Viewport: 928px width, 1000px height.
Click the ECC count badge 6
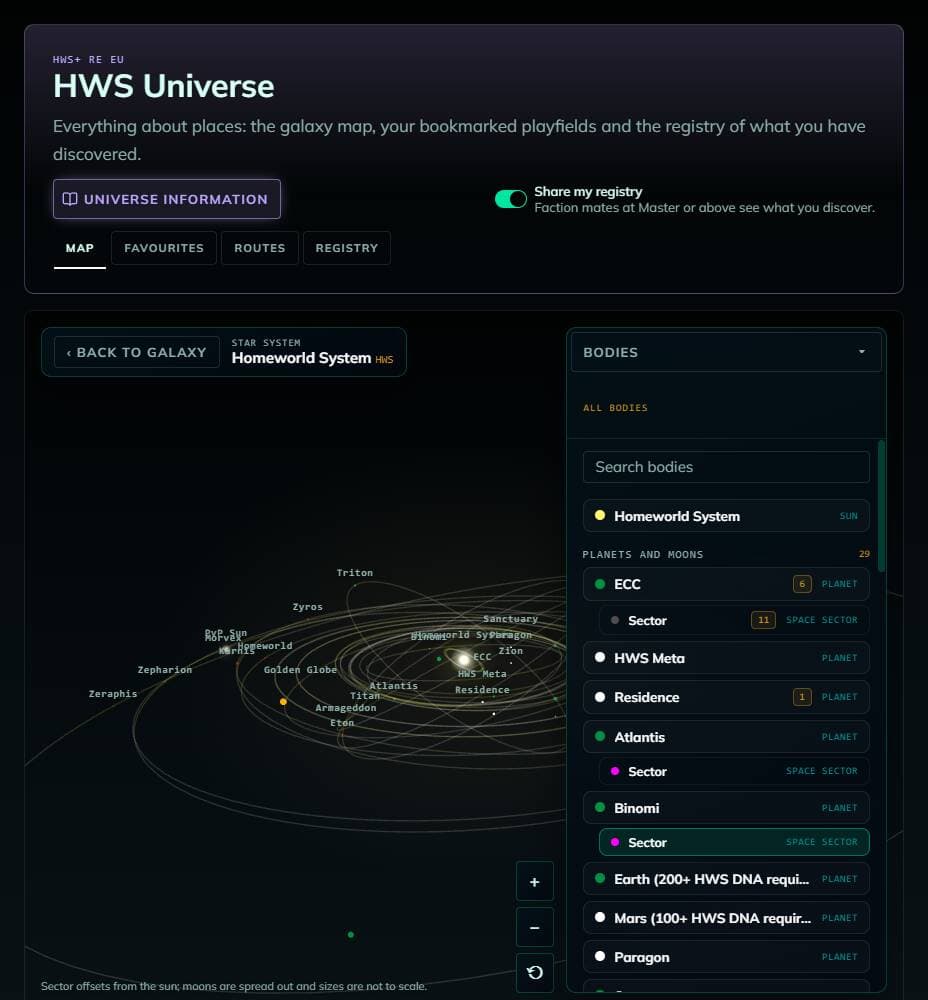click(802, 584)
